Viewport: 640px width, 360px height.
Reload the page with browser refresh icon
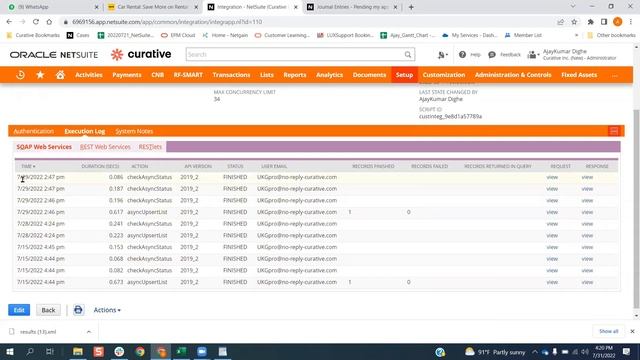coord(36,22)
